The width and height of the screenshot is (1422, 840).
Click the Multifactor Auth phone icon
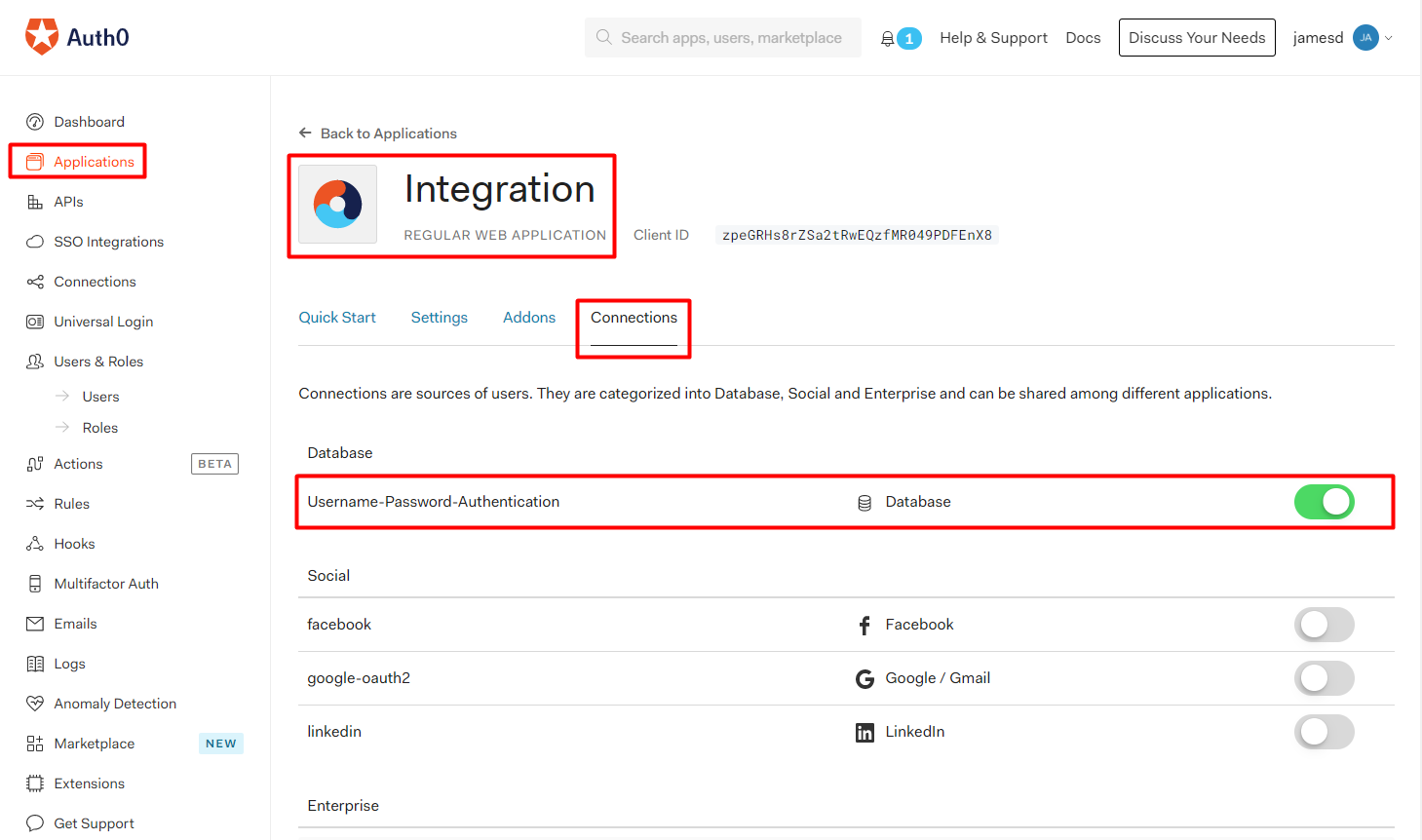pyautogui.click(x=35, y=584)
